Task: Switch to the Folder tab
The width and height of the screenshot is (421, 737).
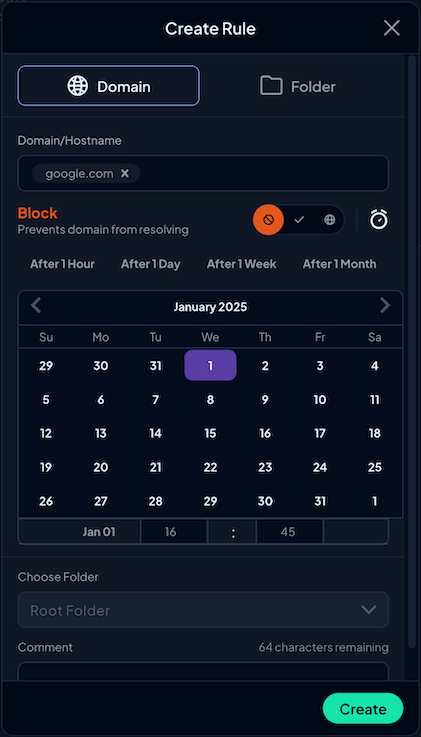Action: [298, 86]
